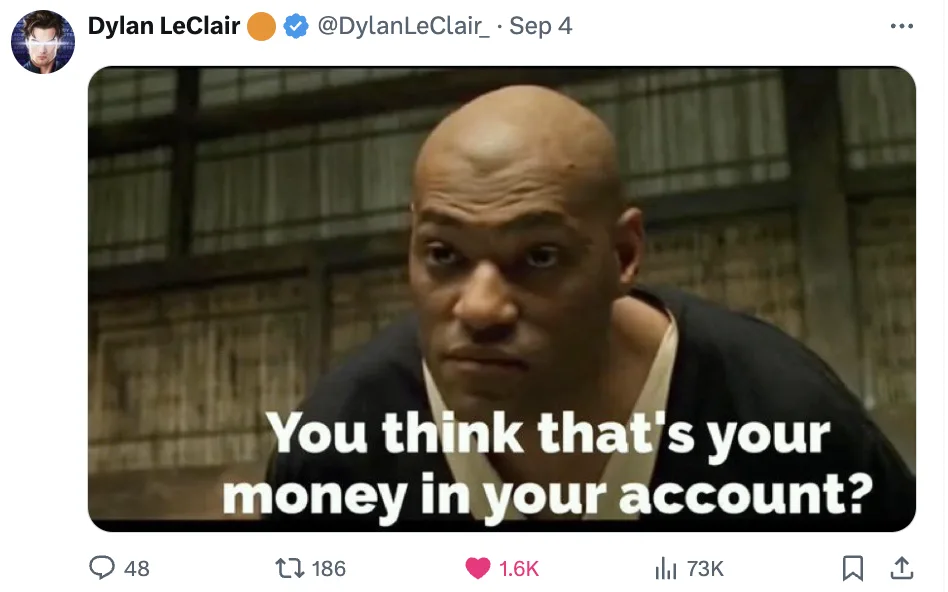This screenshot has width=948, height=592.
Task: Click the caption line 'money in your account?'
Action: [548, 496]
